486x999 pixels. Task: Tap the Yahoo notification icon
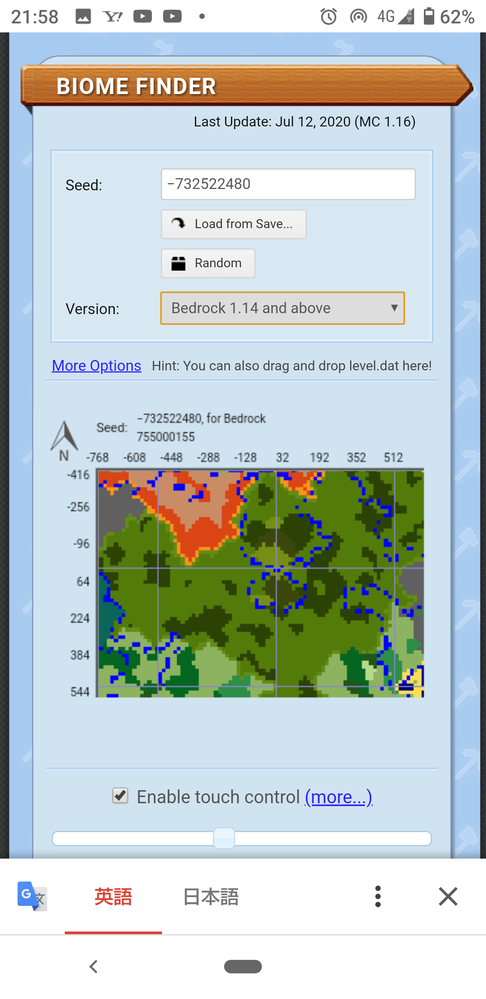[113, 17]
